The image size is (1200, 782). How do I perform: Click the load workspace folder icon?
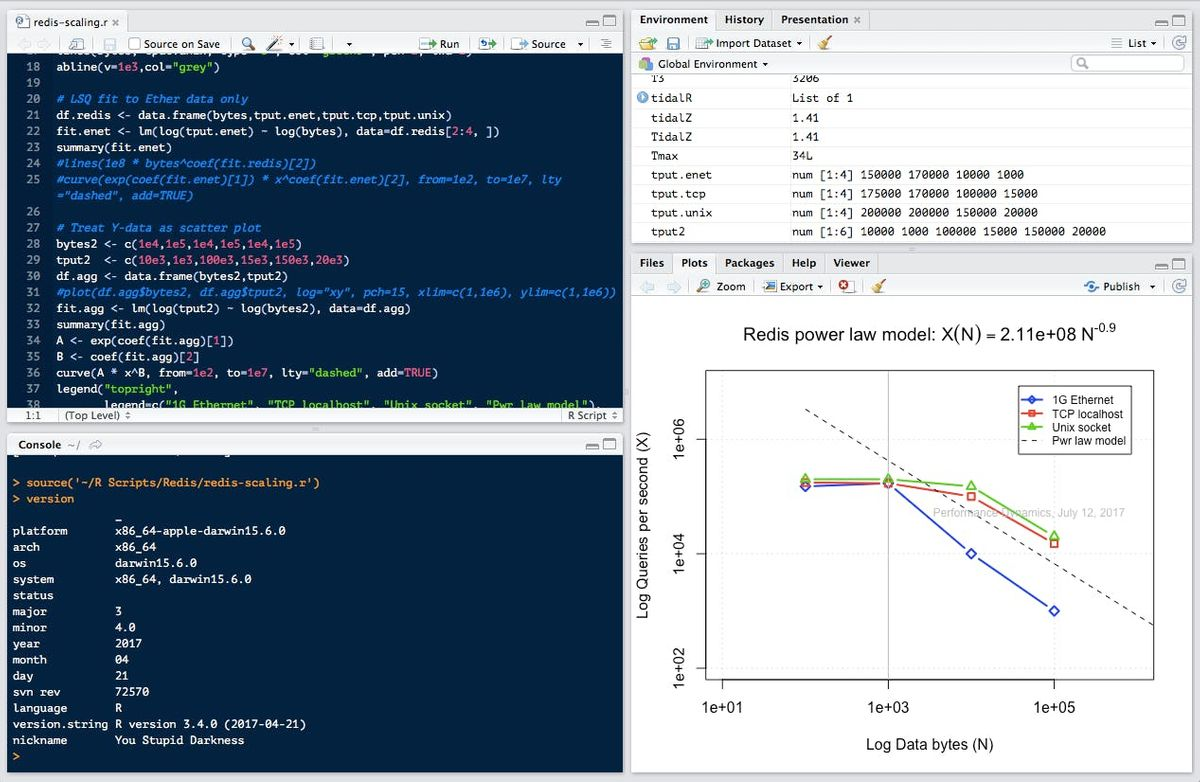click(x=647, y=43)
